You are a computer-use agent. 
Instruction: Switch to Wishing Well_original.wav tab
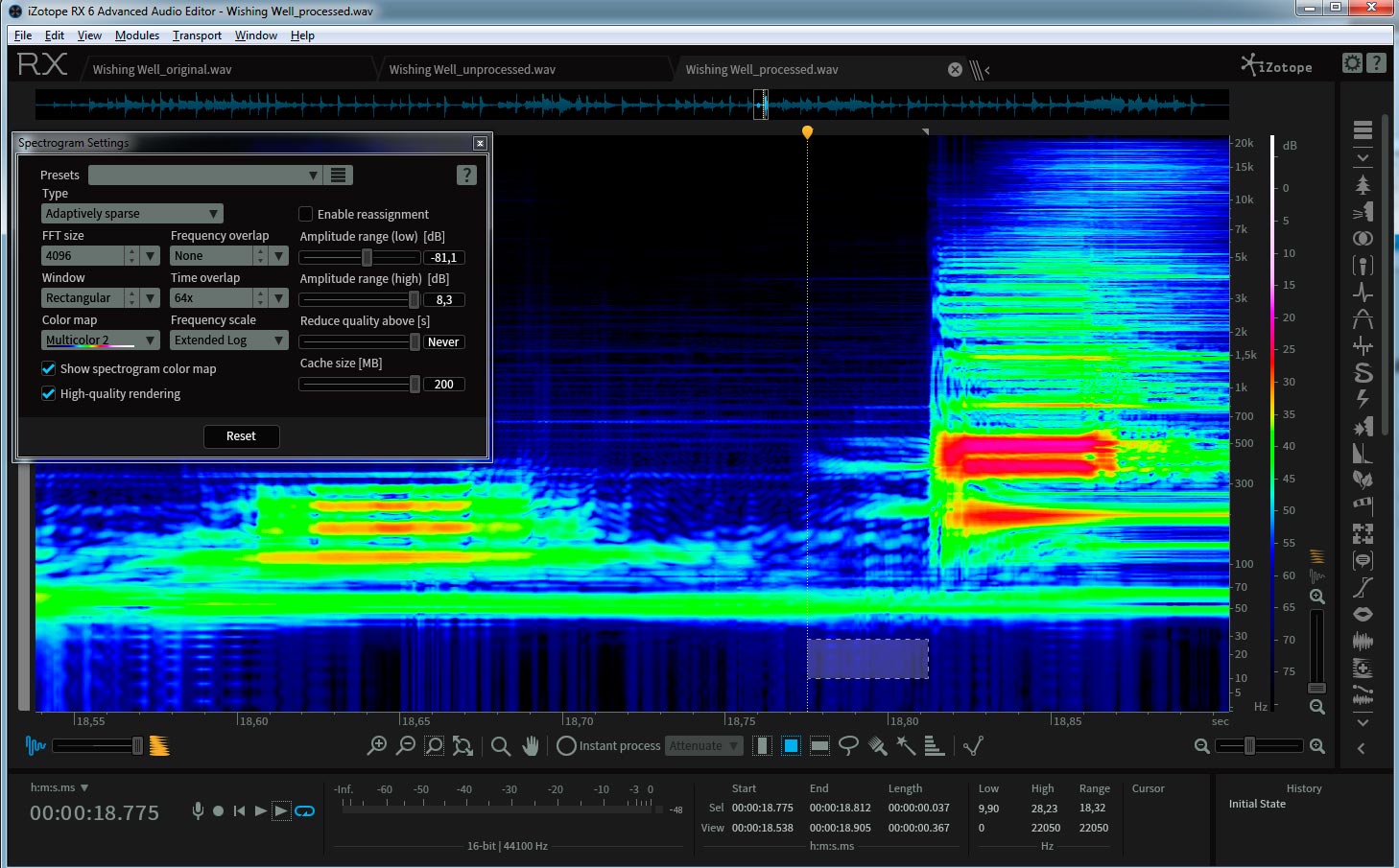pos(162,69)
